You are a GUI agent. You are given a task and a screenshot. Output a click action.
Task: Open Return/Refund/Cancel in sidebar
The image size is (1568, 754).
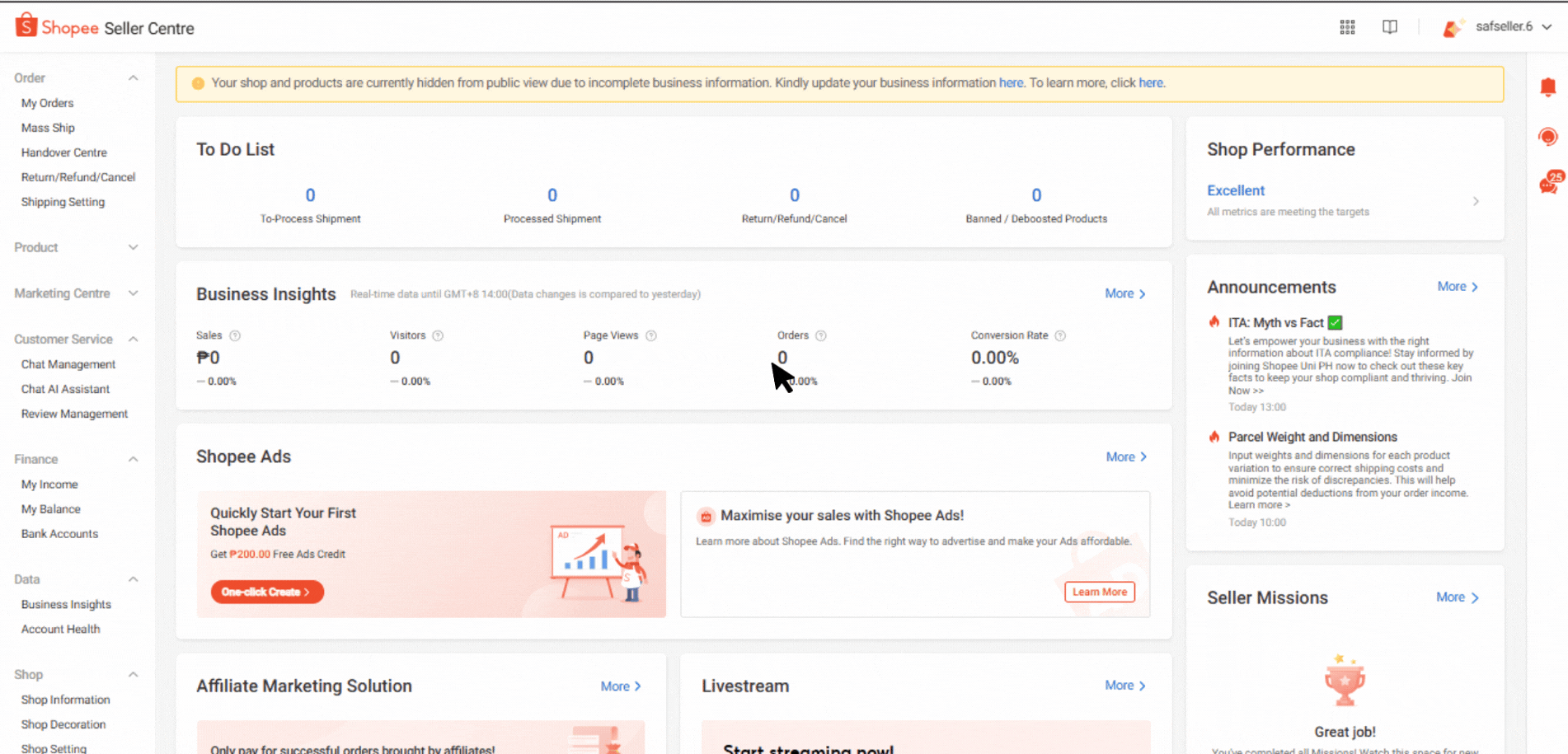[78, 177]
